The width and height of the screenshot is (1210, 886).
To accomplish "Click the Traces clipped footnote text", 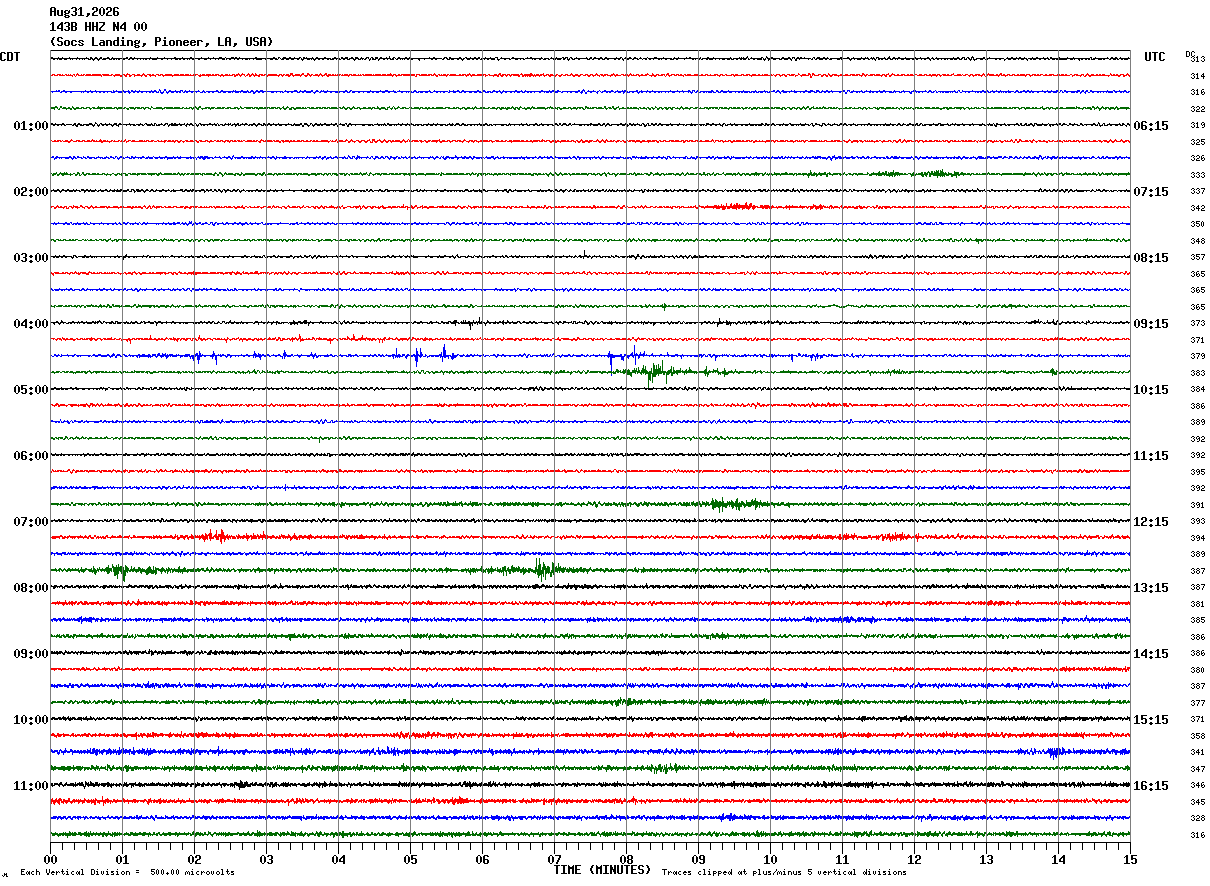I will 784,873.
